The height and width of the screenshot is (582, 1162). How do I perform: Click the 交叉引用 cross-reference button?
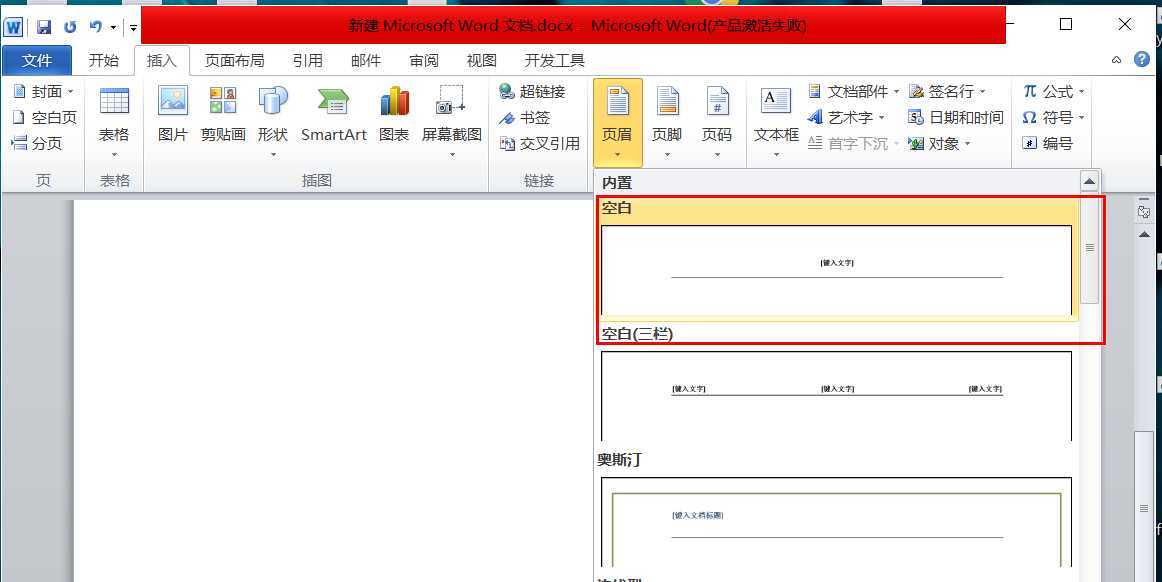540,143
